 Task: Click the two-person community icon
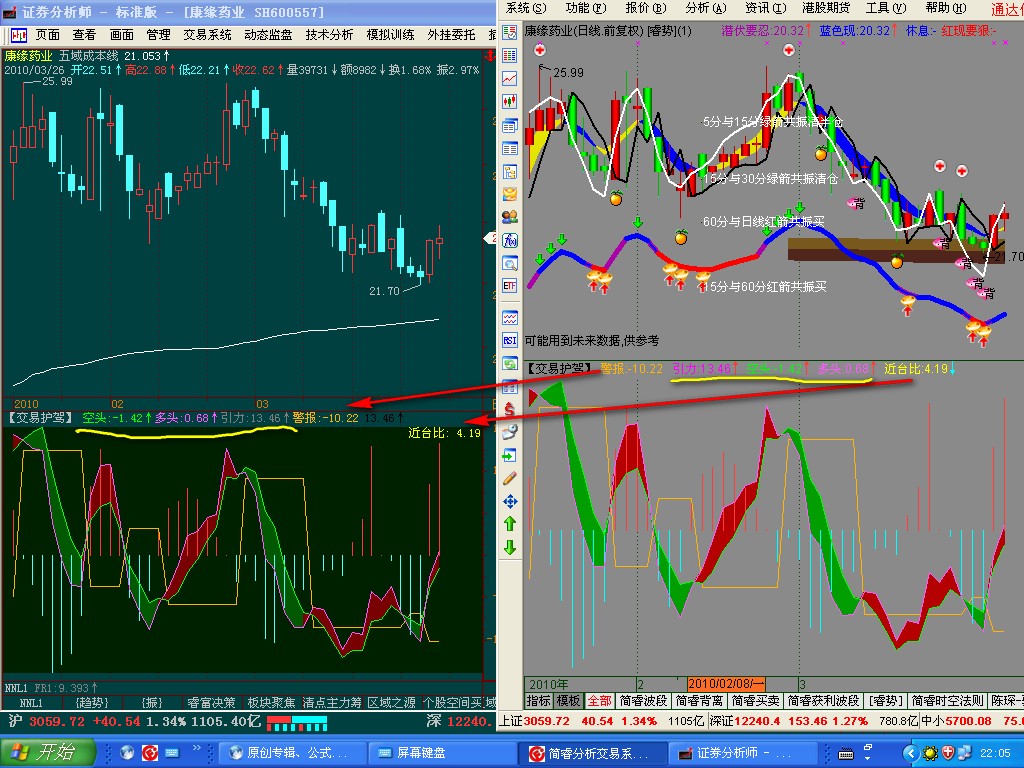(509, 217)
